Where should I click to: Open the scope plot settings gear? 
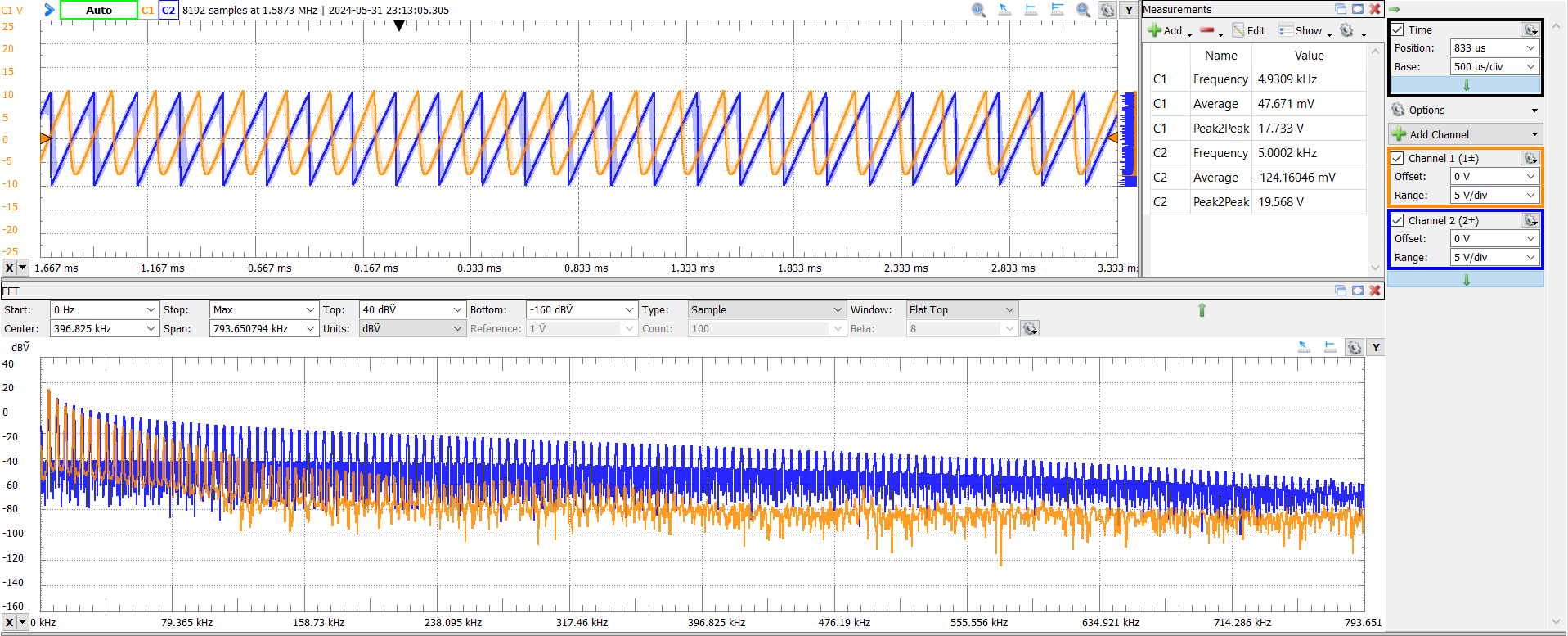click(1107, 10)
